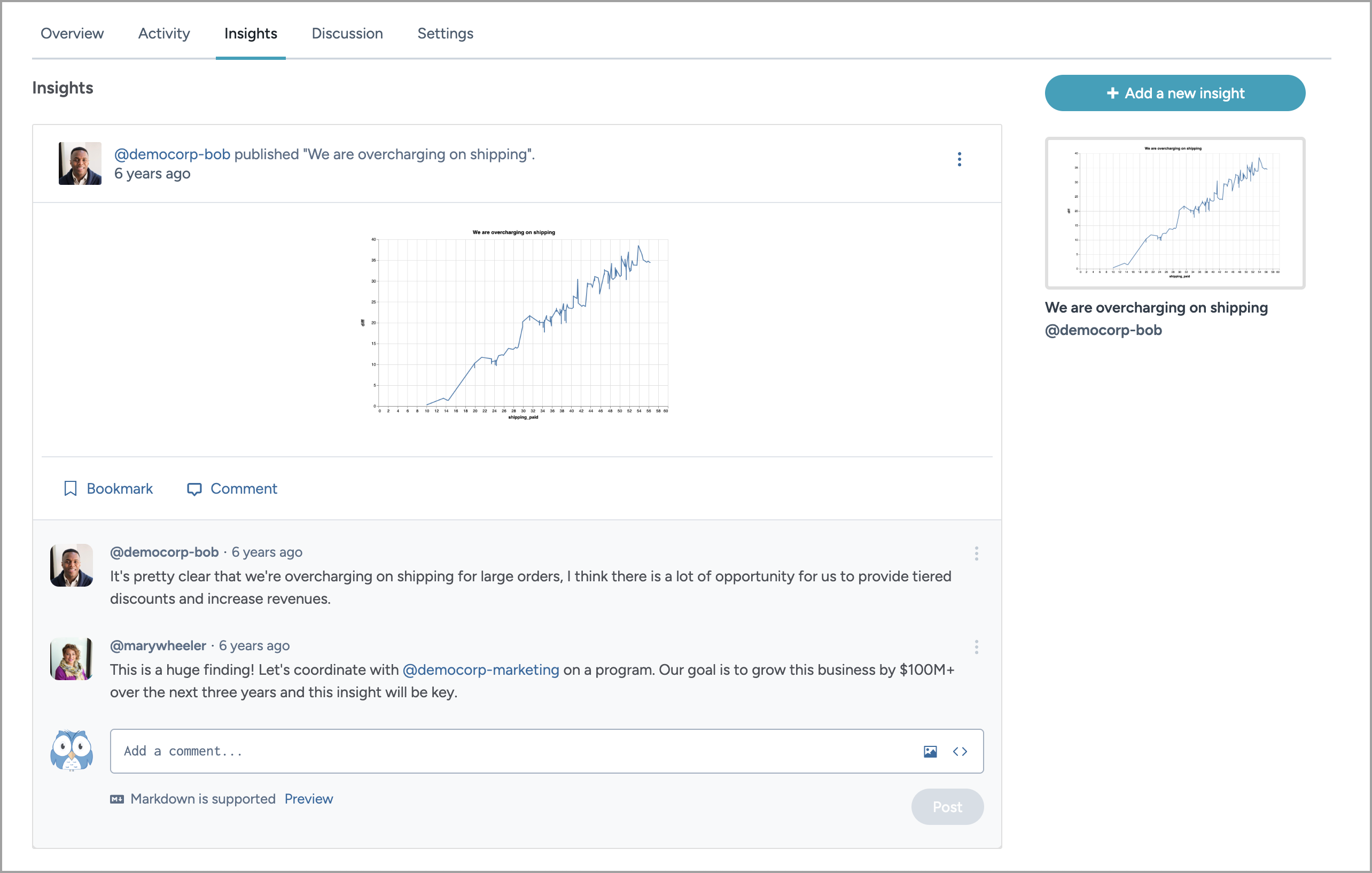Viewport: 1372px width, 873px height.
Task: Click the Add a comment text field
Action: [547, 751]
